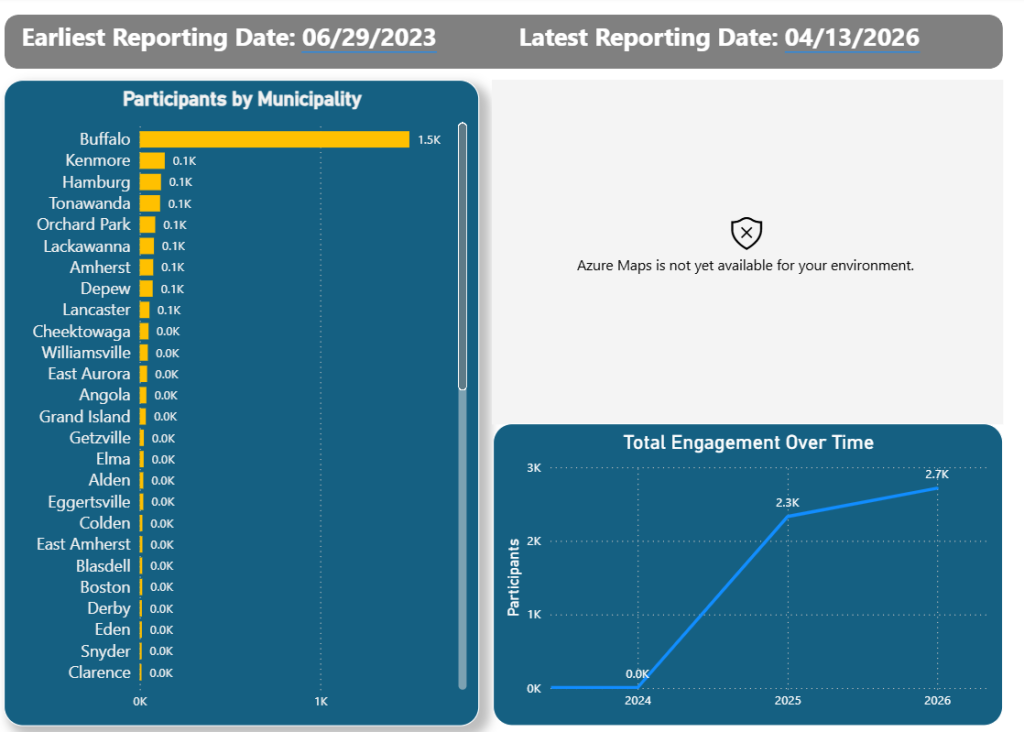Click the 2.7K data point for 2026
Viewport: 1024px width, 732px height.
(936, 488)
